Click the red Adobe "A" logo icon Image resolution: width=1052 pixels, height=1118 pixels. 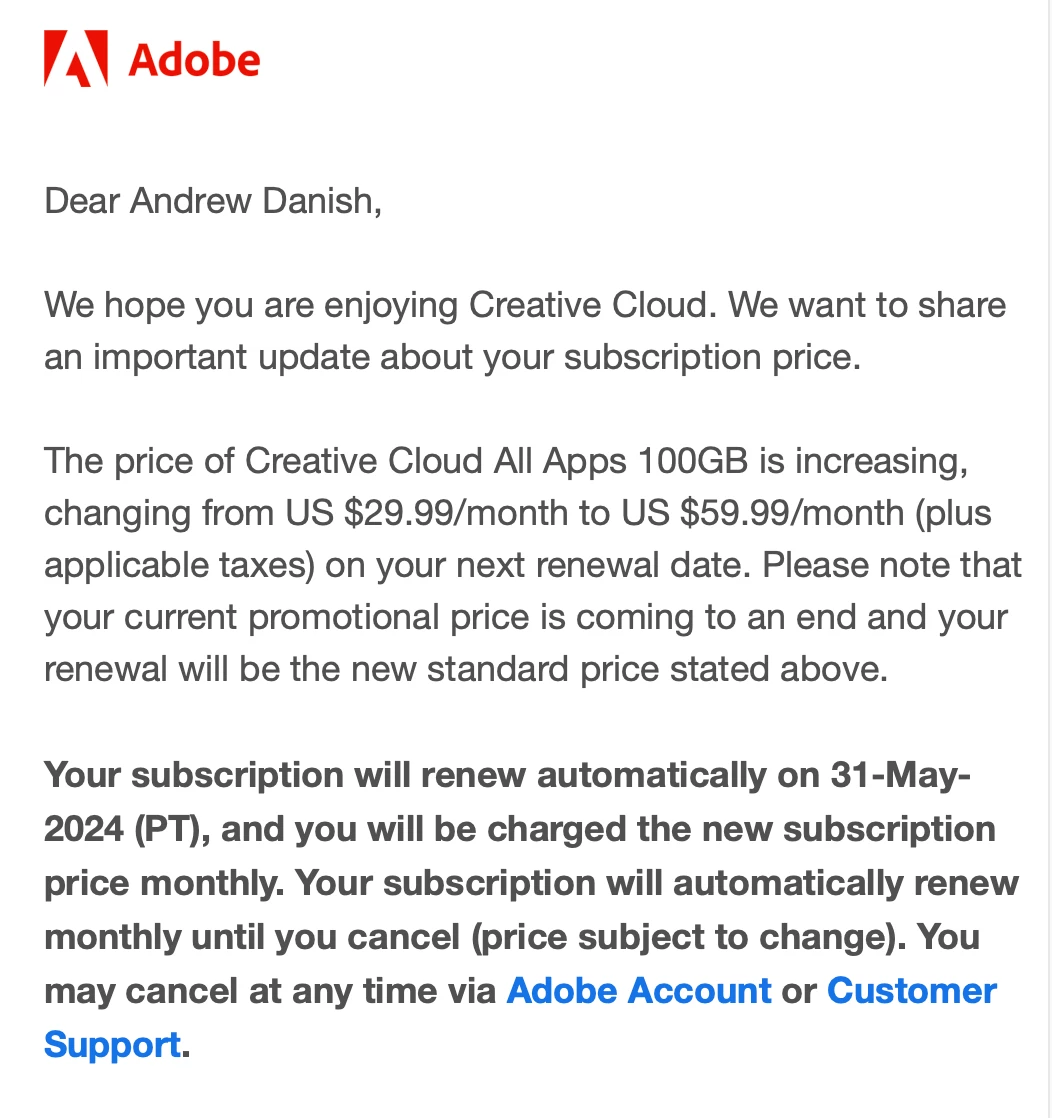pos(76,58)
